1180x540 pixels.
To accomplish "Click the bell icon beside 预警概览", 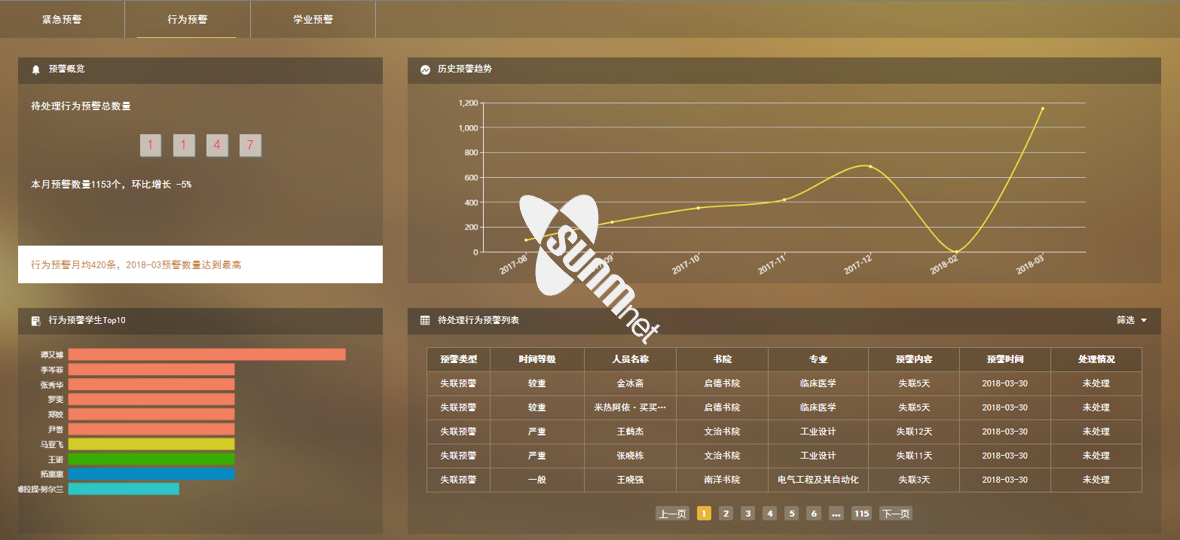I will click(36, 70).
